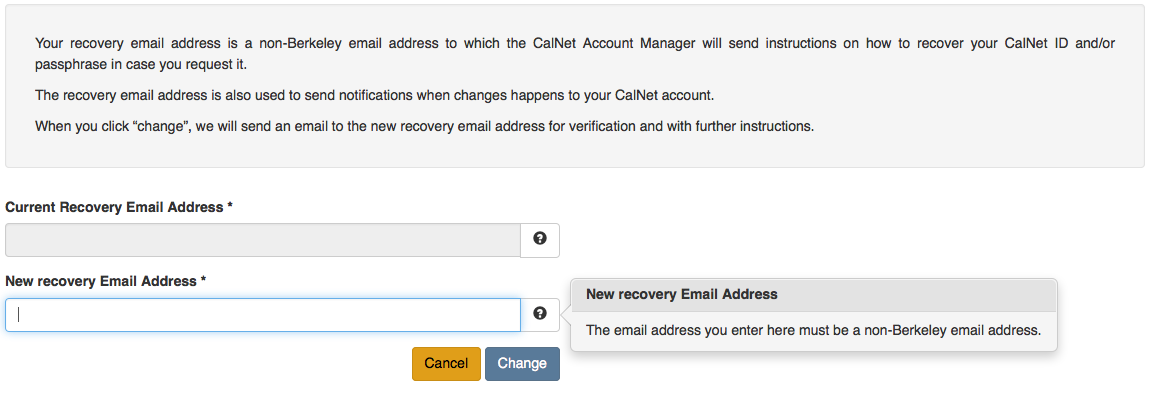Image resolution: width=1155 pixels, height=401 pixels.
Task: Click the required asterisk after New recovery Email Address
Action: point(203,281)
